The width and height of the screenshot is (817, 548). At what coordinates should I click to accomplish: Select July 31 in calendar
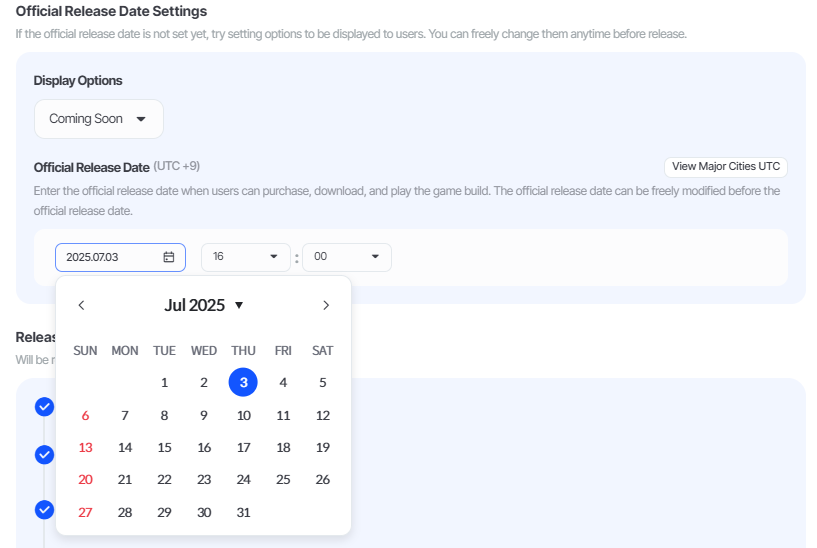pyautogui.click(x=243, y=513)
